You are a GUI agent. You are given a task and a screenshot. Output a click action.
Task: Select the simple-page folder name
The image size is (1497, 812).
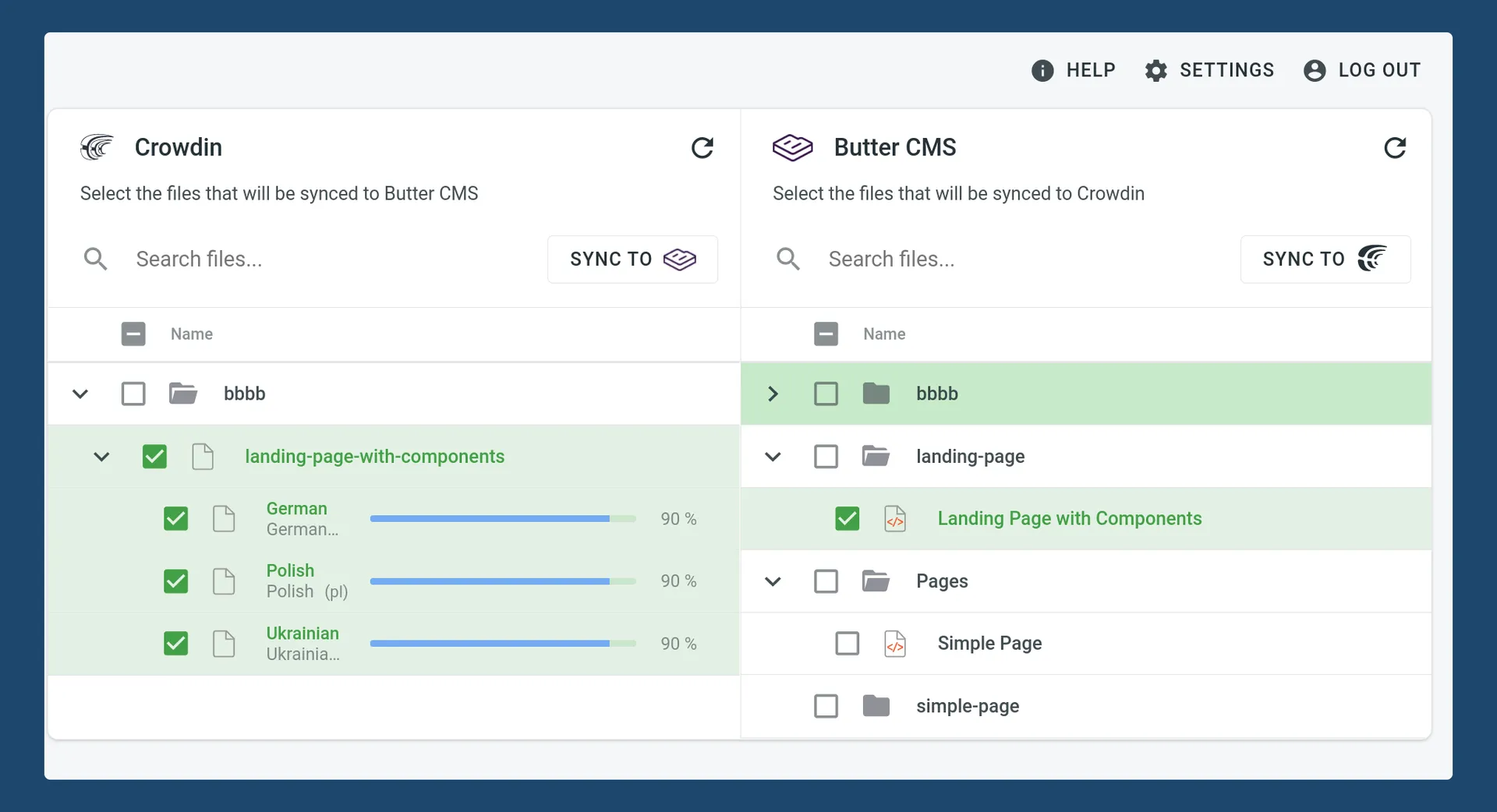[x=968, y=706]
